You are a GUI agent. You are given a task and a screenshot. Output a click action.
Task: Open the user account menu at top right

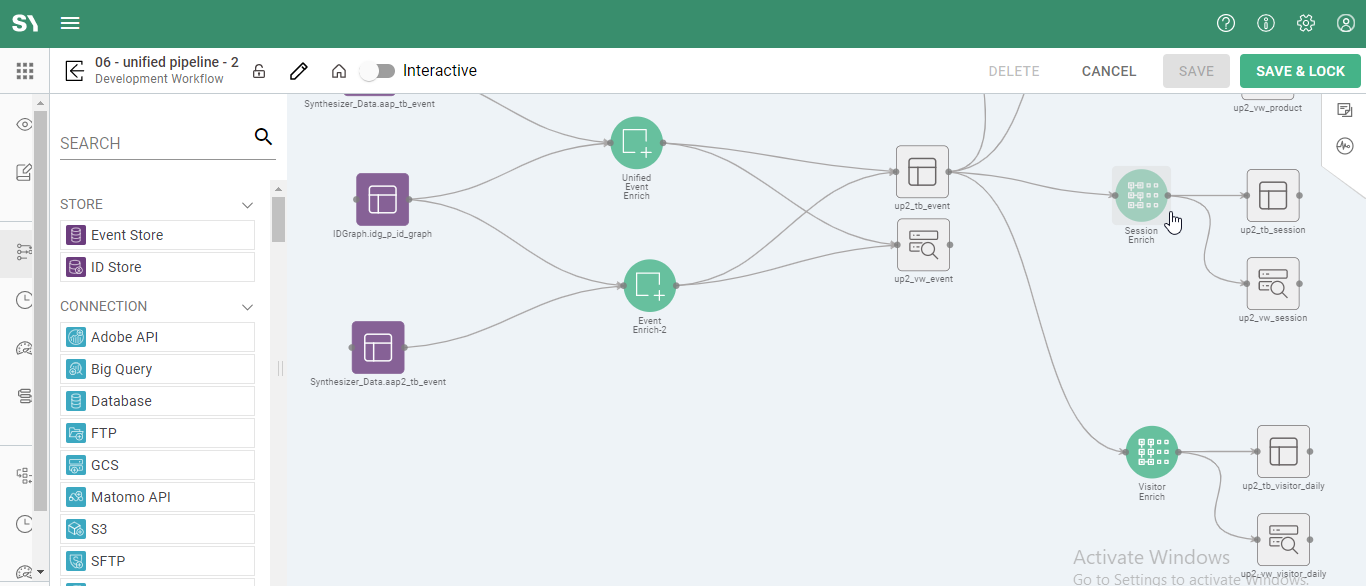click(1345, 22)
